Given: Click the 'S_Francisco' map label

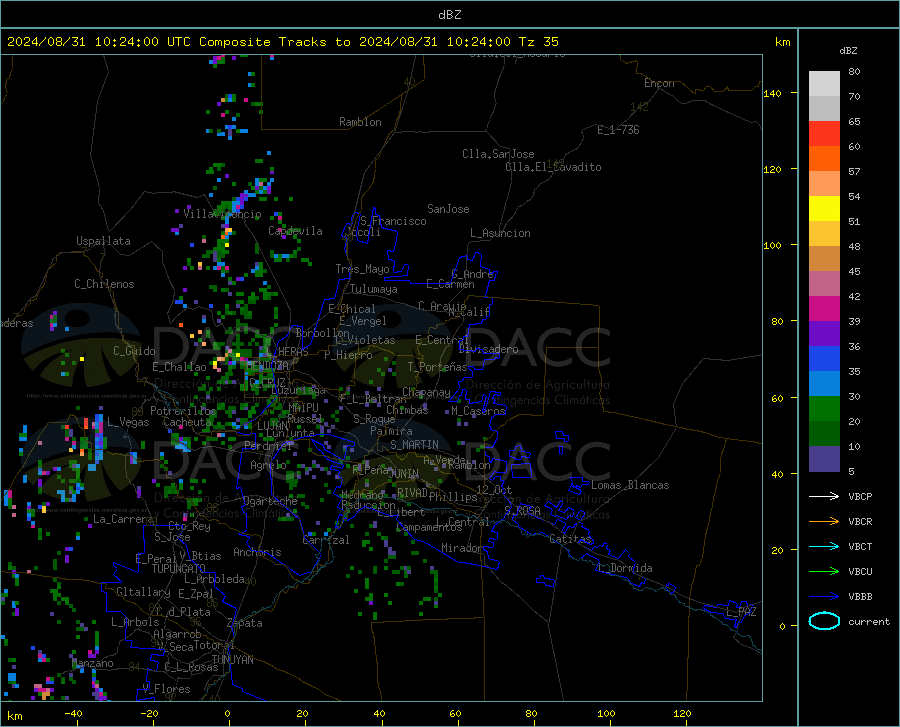Looking at the screenshot, I should pyautogui.click(x=393, y=221).
